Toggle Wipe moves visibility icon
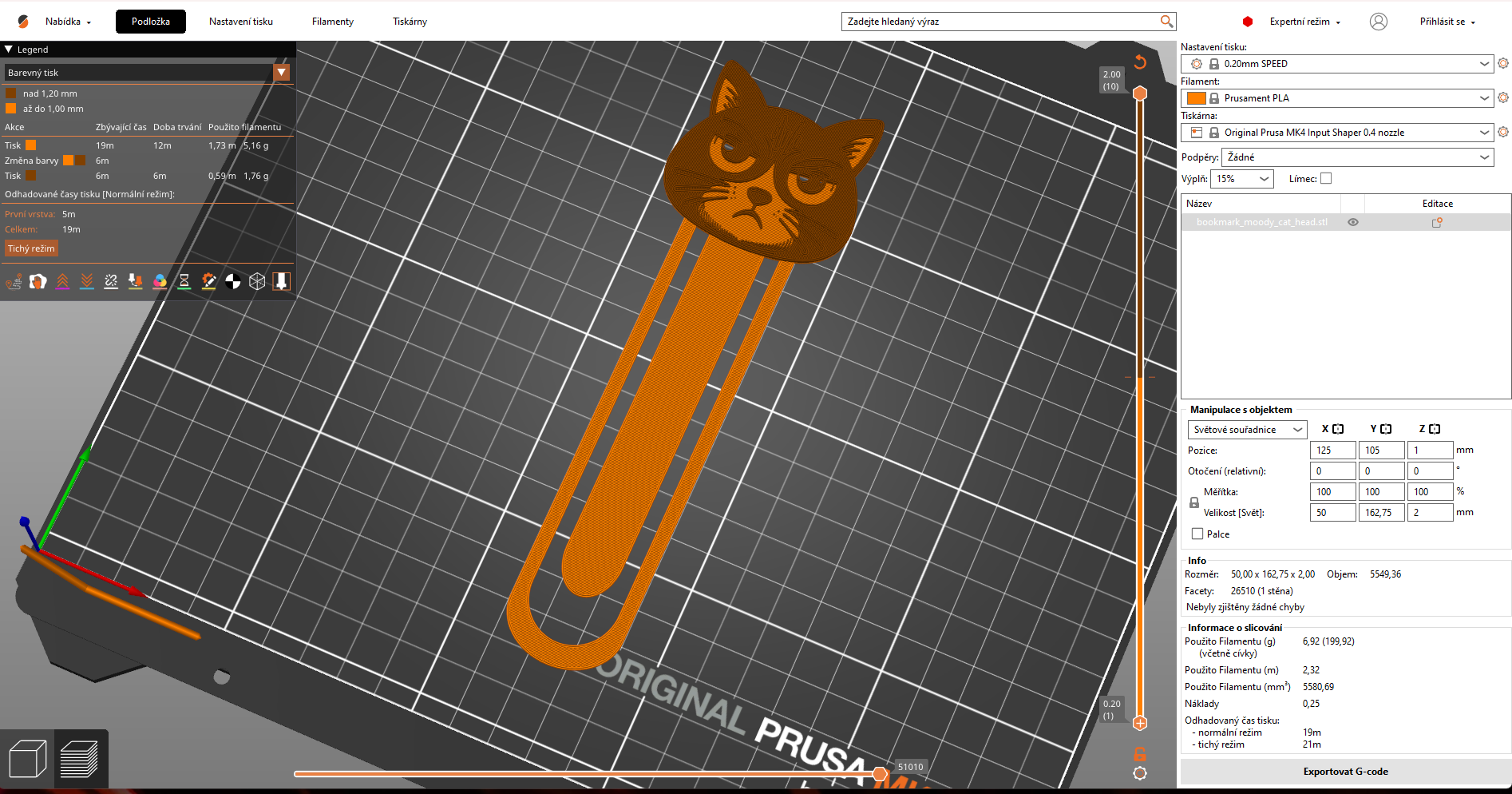 (x=38, y=281)
